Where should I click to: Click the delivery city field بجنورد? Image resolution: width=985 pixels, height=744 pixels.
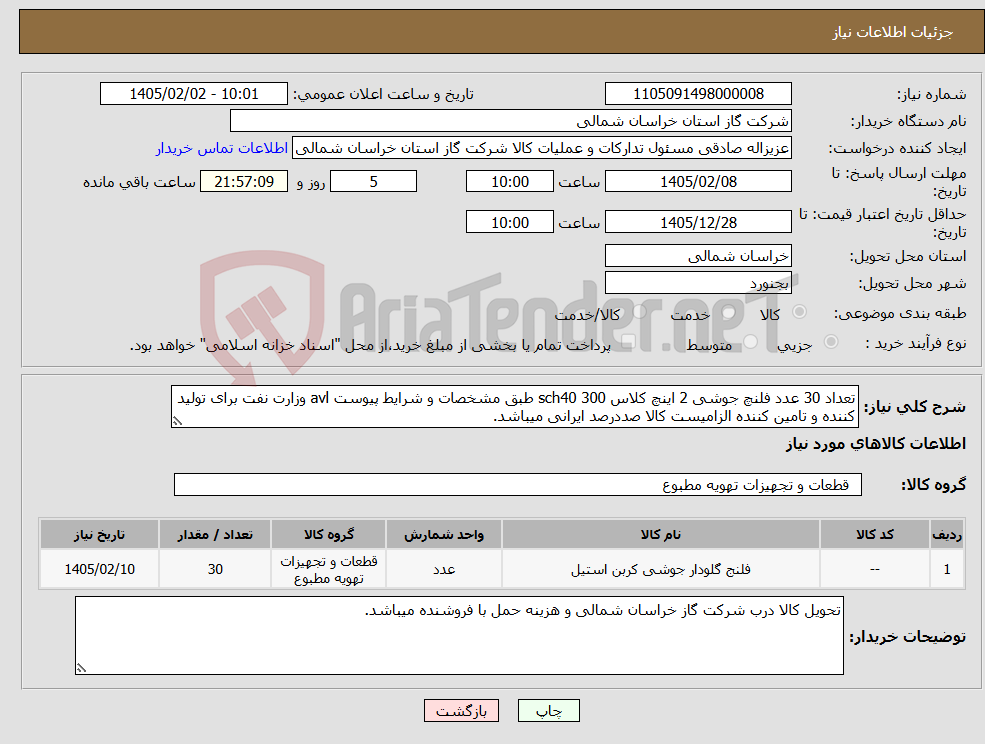point(698,283)
